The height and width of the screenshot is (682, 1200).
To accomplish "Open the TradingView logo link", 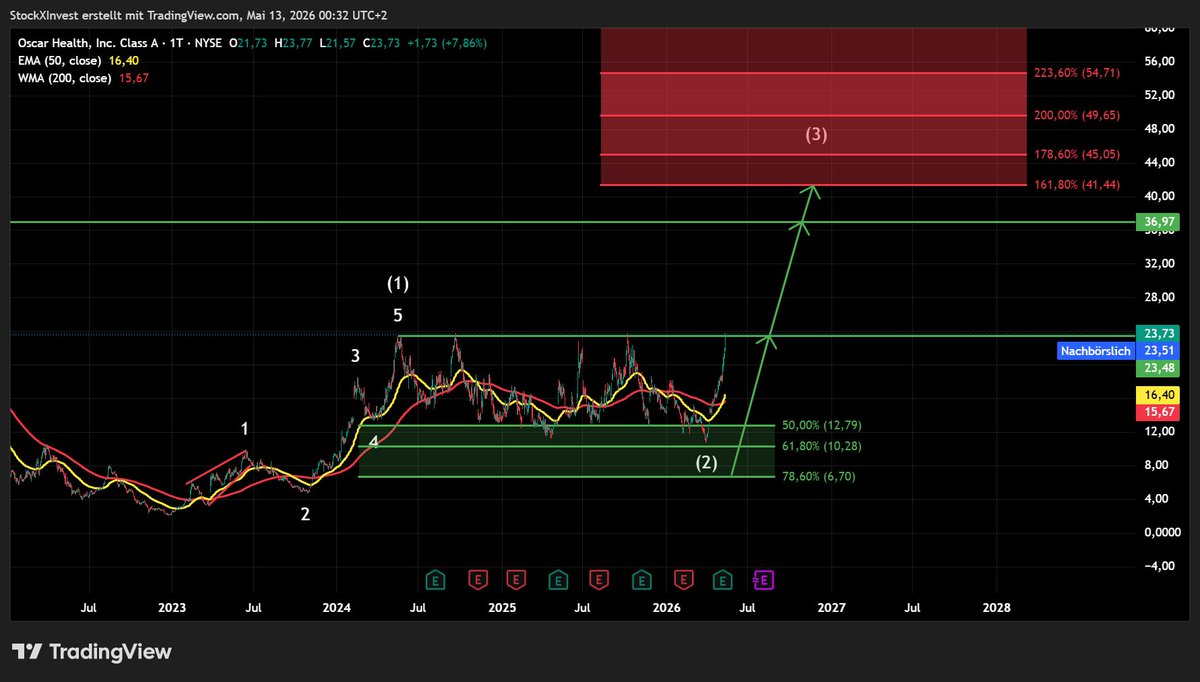I will pyautogui.click(x=91, y=652).
